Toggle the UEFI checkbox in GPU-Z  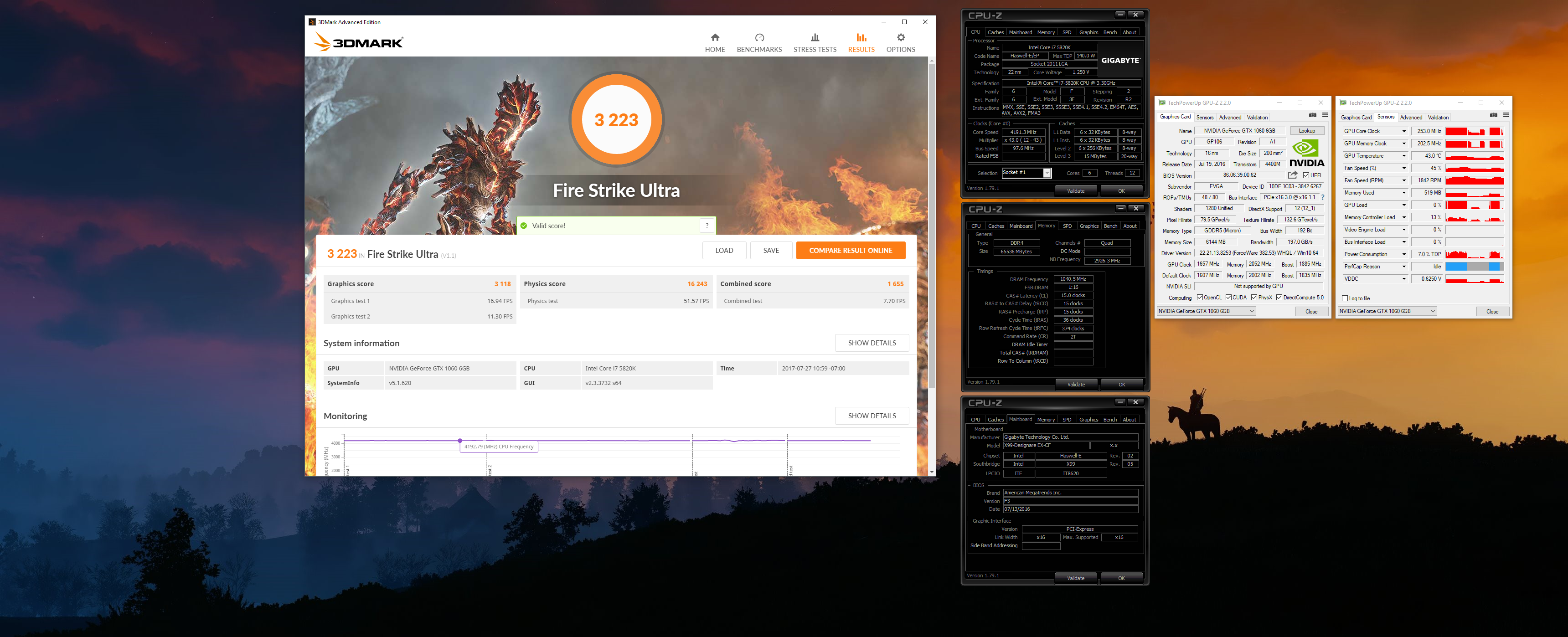tap(1306, 175)
